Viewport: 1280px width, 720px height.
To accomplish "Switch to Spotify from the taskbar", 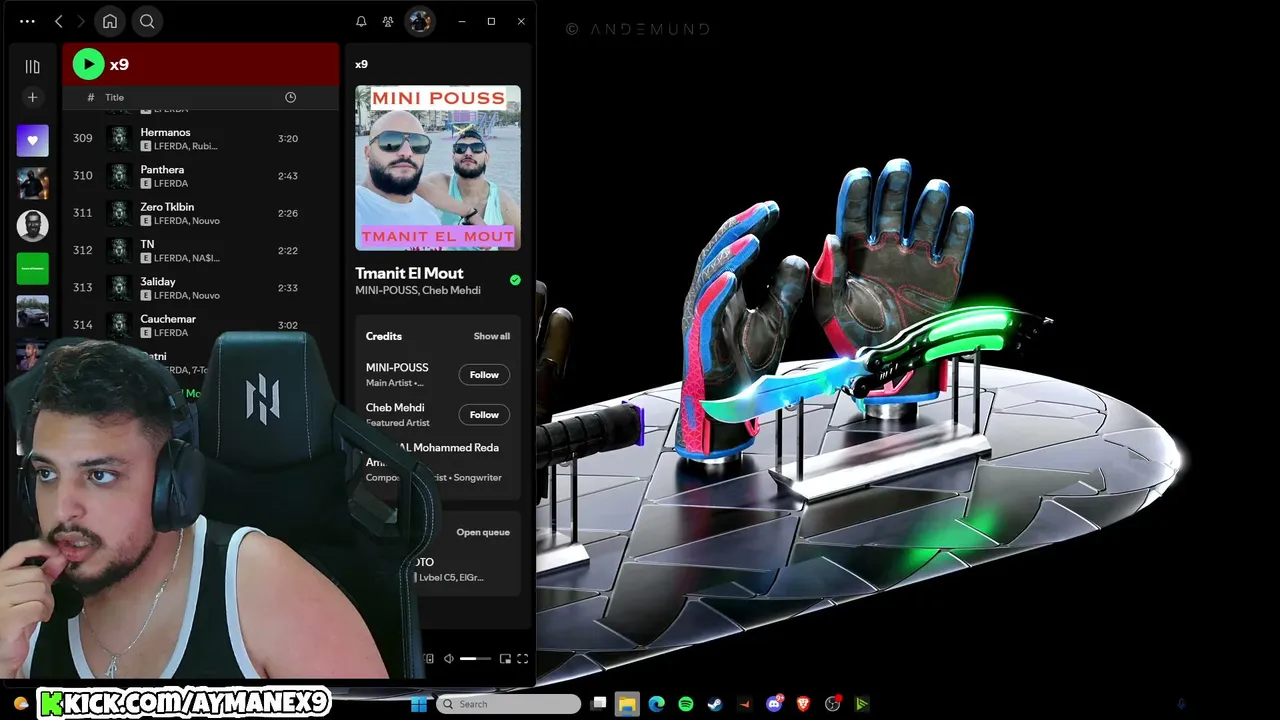I will pyautogui.click(x=686, y=704).
